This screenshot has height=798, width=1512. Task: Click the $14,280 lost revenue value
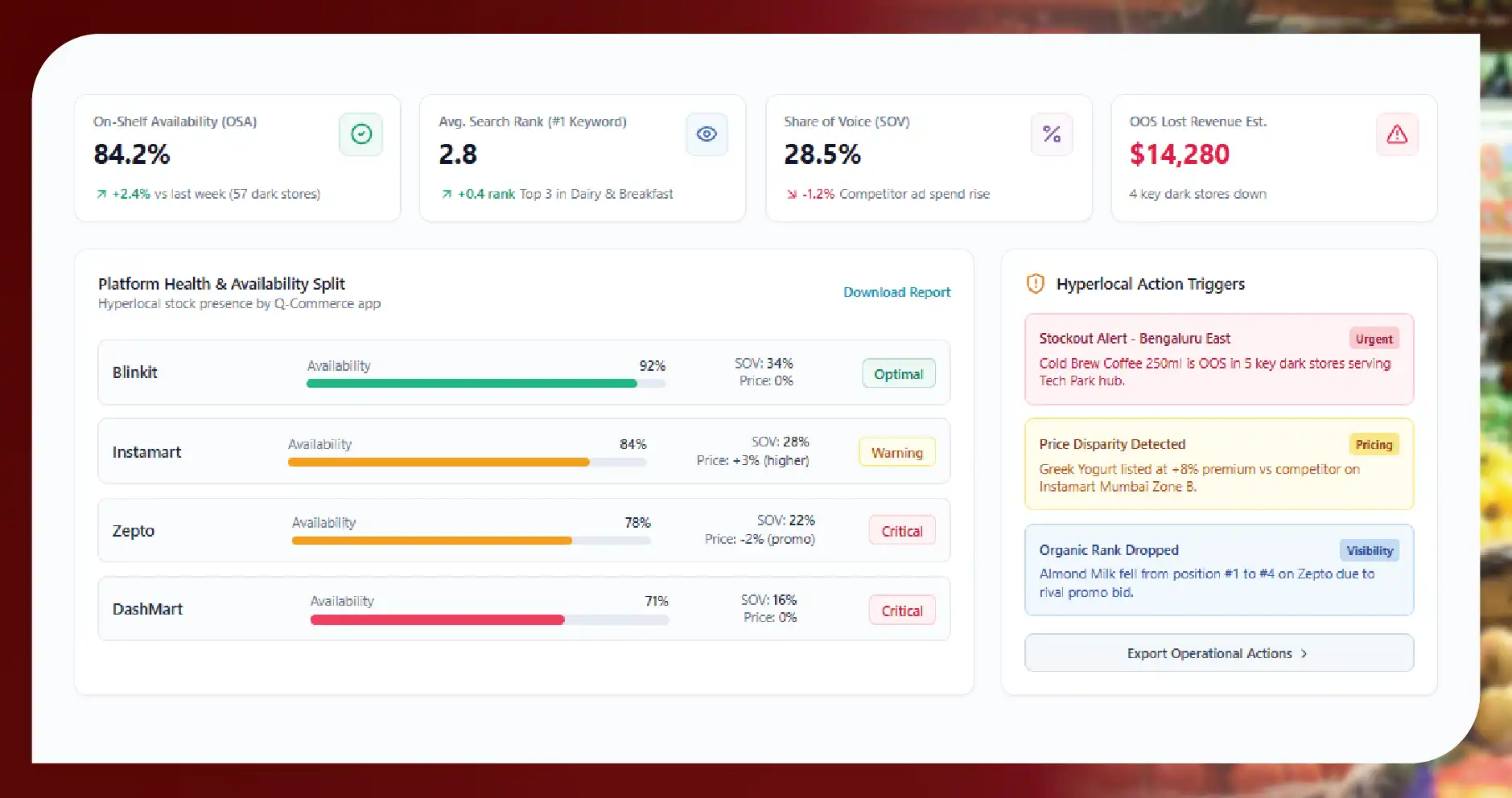(x=1180, y=154)
